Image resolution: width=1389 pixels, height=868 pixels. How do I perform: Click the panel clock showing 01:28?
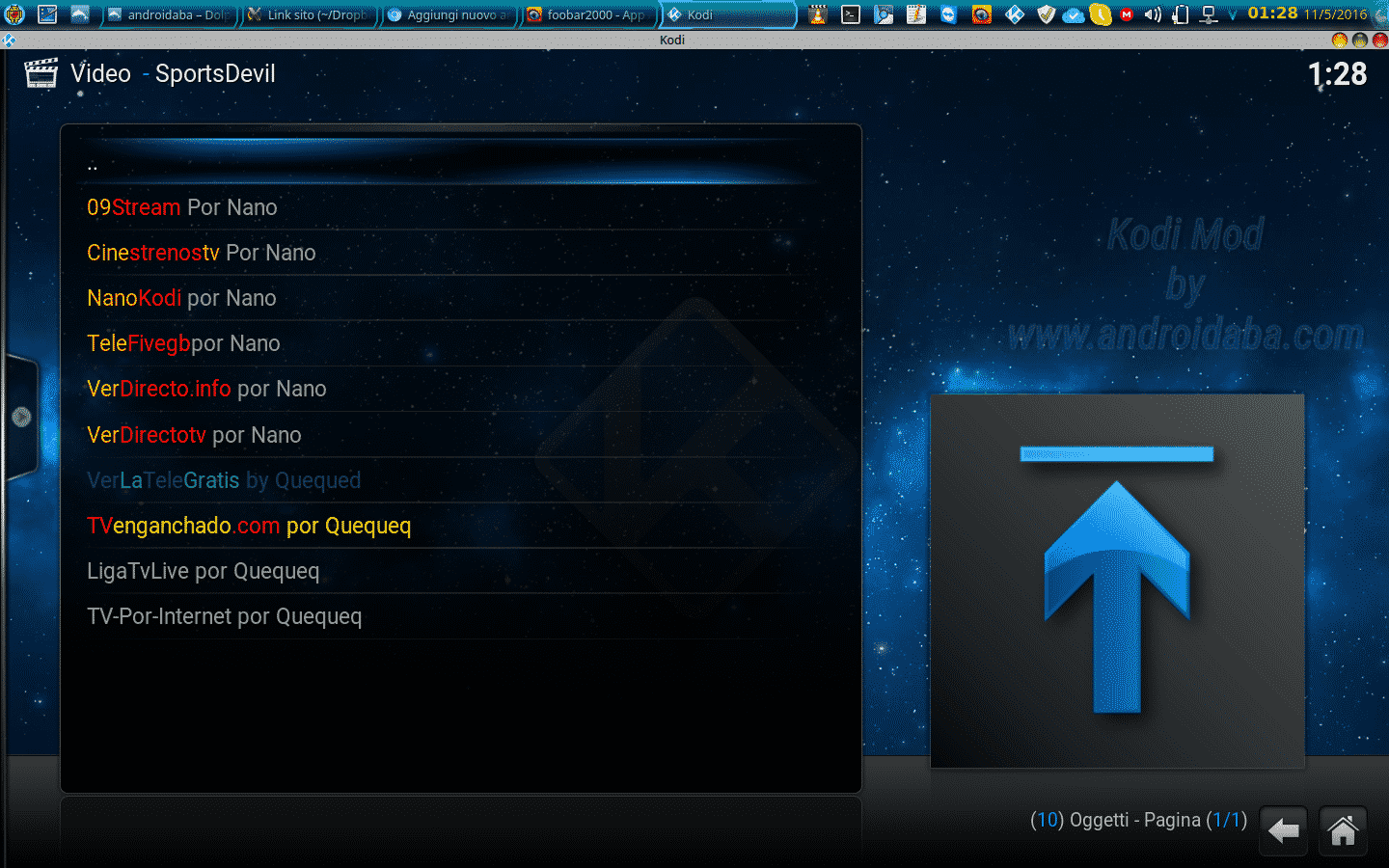pyautogui.click(x=1272, y=14)
